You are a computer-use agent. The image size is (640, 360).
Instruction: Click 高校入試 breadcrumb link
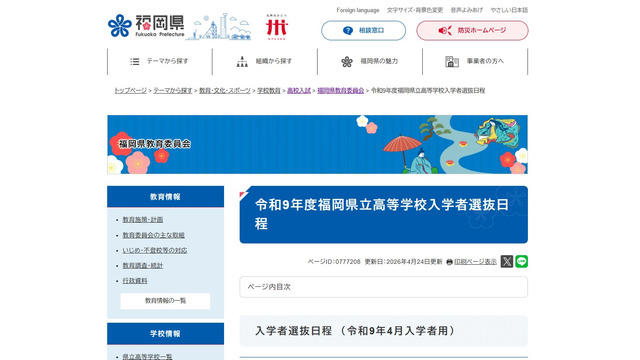[x=299, y=91]
